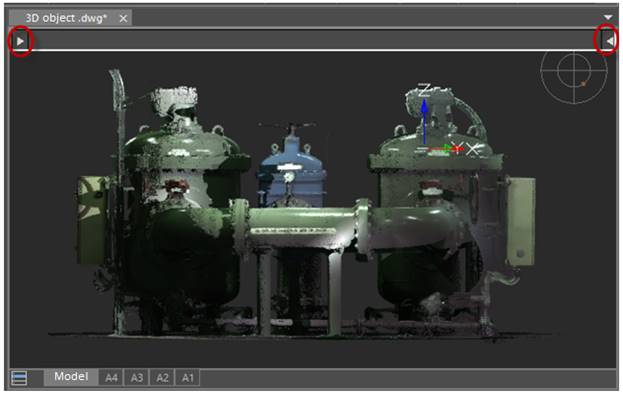Open the document tabs dropdown arrow
The width and height of the screenshot is (623, 394).
click(608, 17)
